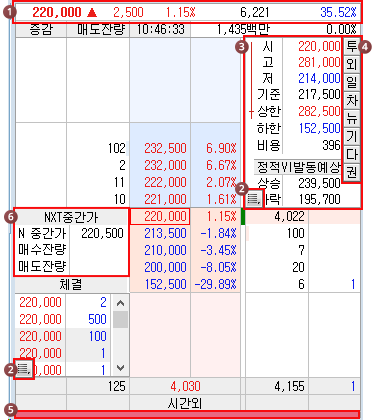Switch to the 기 side tab
373x420 pixels.
pos(351,136)
